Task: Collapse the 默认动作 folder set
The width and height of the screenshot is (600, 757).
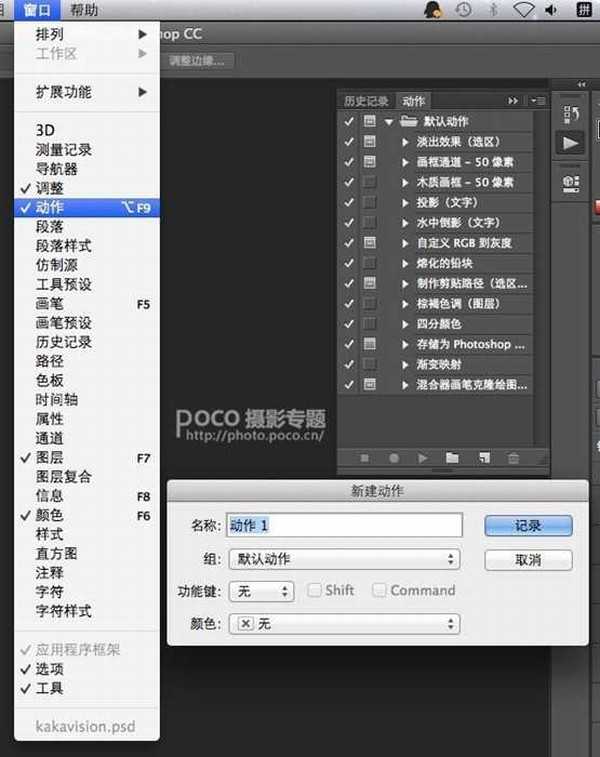Action: point(388,122)
